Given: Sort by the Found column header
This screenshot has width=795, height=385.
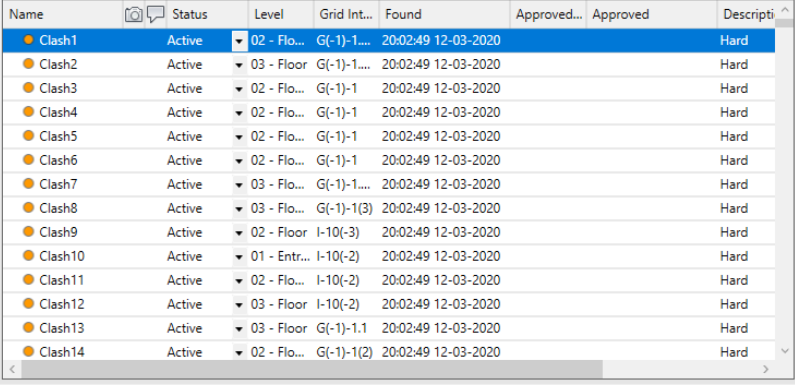Looking at the screenshot, I should pyautogui.click(x=445, y=14).
